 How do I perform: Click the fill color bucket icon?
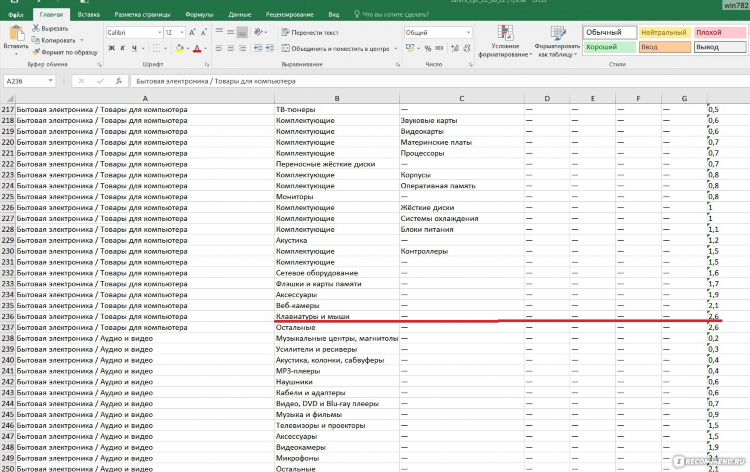(179, 48)
